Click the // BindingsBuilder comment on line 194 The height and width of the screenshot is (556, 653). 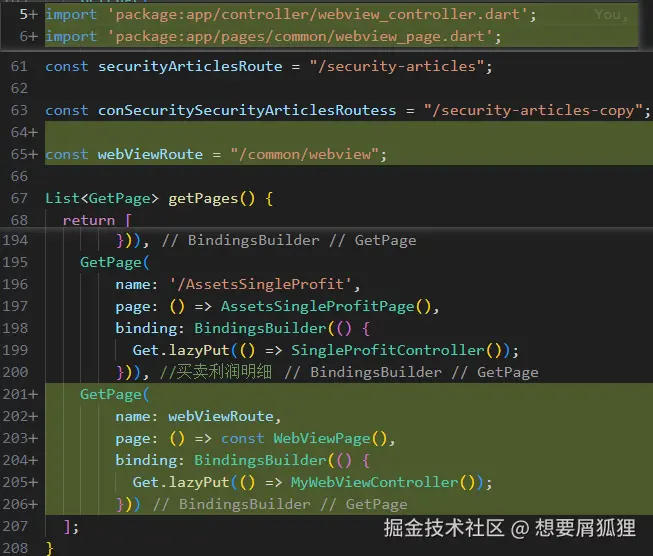(x=240, y=240)
